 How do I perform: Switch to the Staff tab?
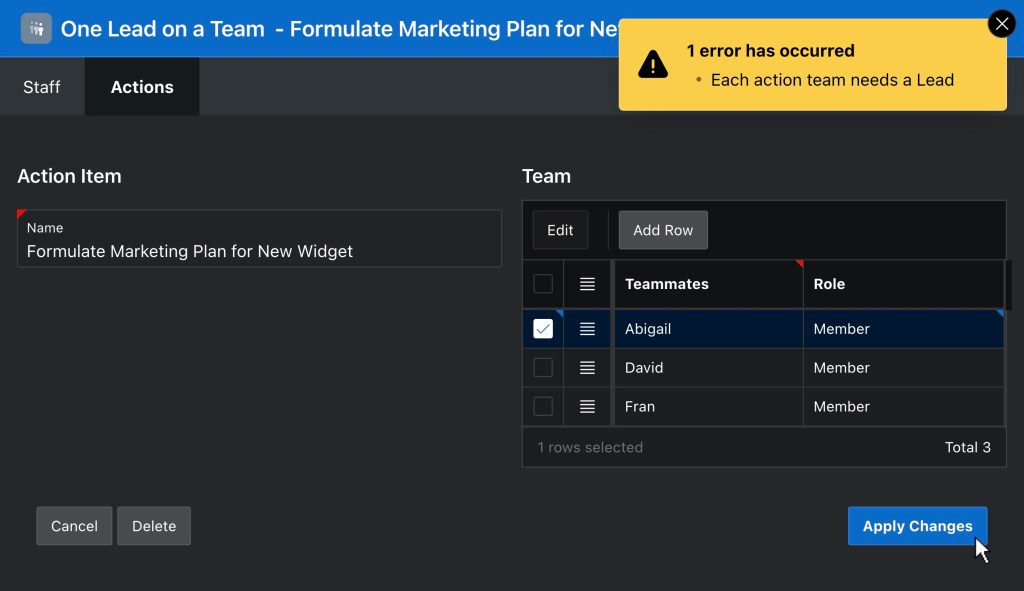(42, 87)
